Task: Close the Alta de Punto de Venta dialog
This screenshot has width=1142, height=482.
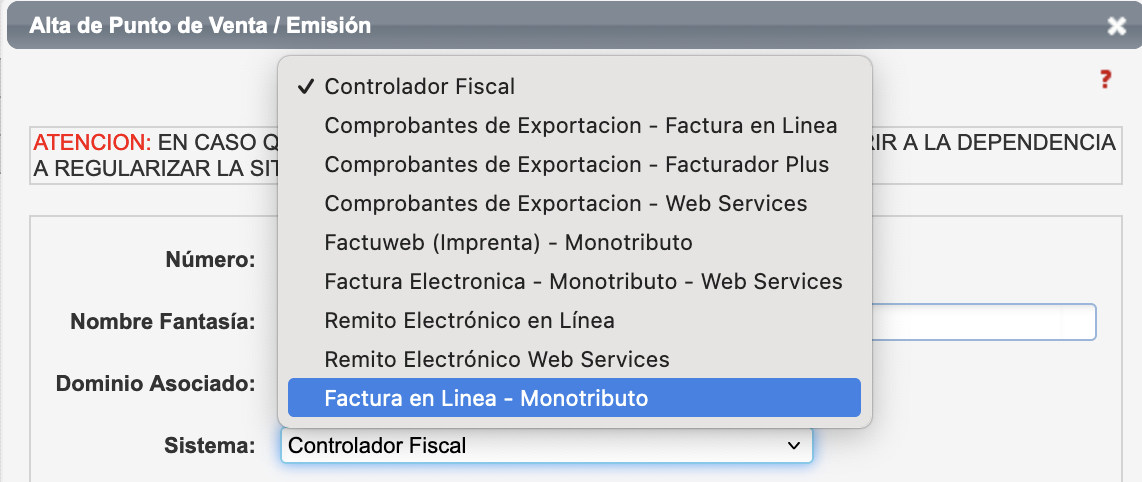Action: (x=1116, y=27)
